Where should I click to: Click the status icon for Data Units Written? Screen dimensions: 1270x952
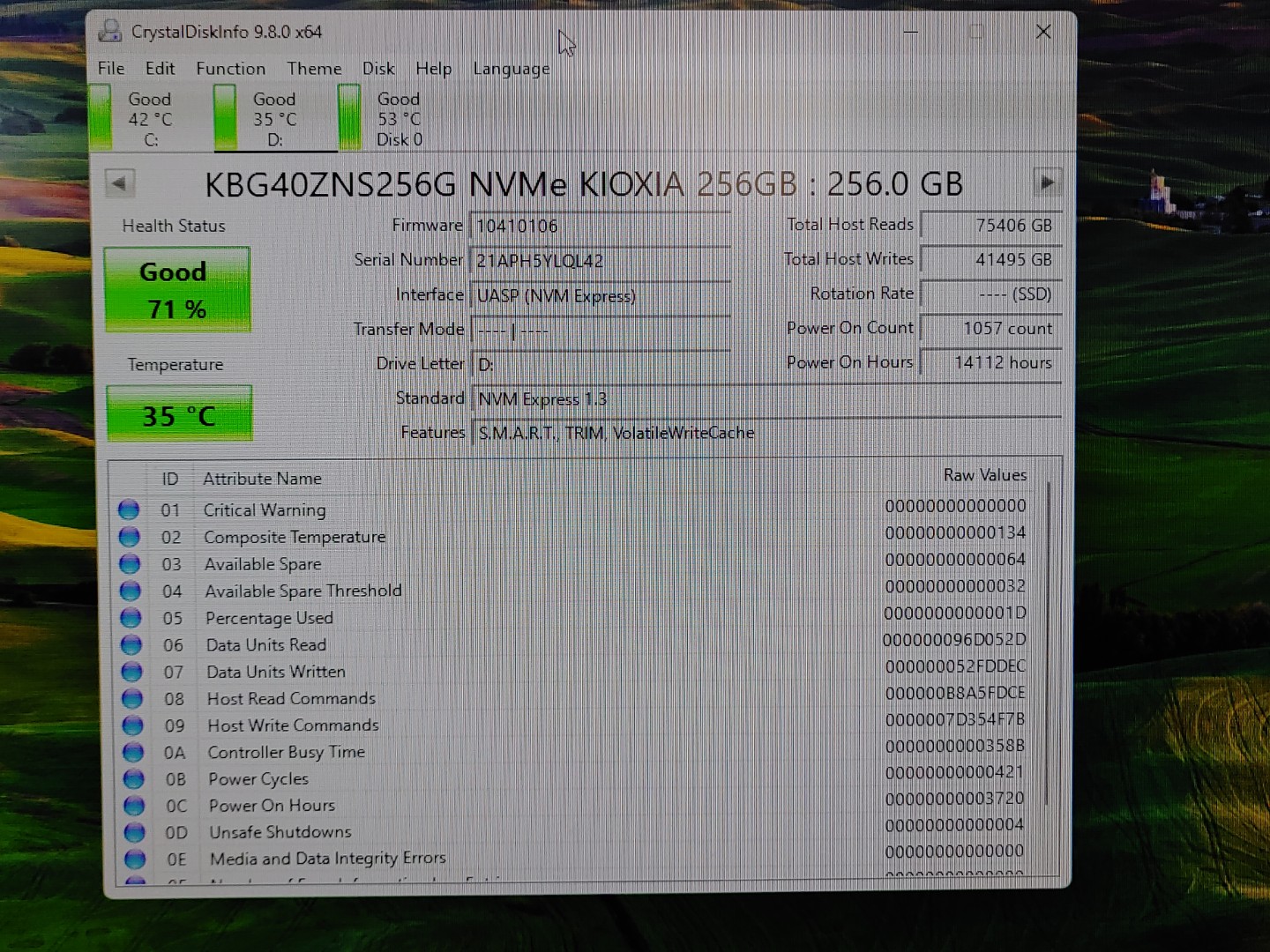(x=131, y=672)
